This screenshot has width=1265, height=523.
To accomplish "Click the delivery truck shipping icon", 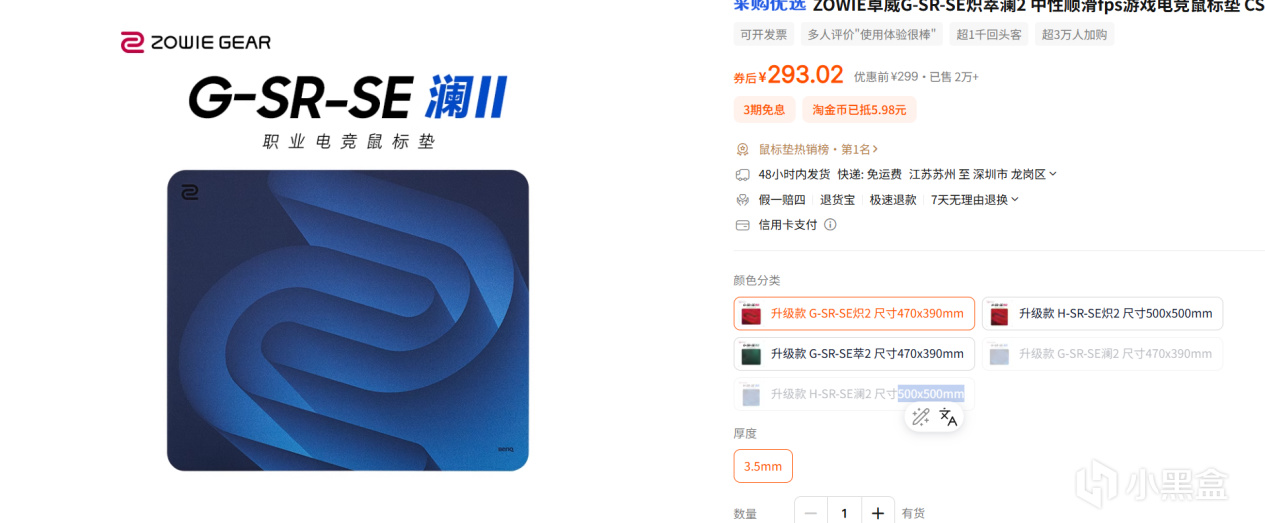I will (x=742, y=174).
